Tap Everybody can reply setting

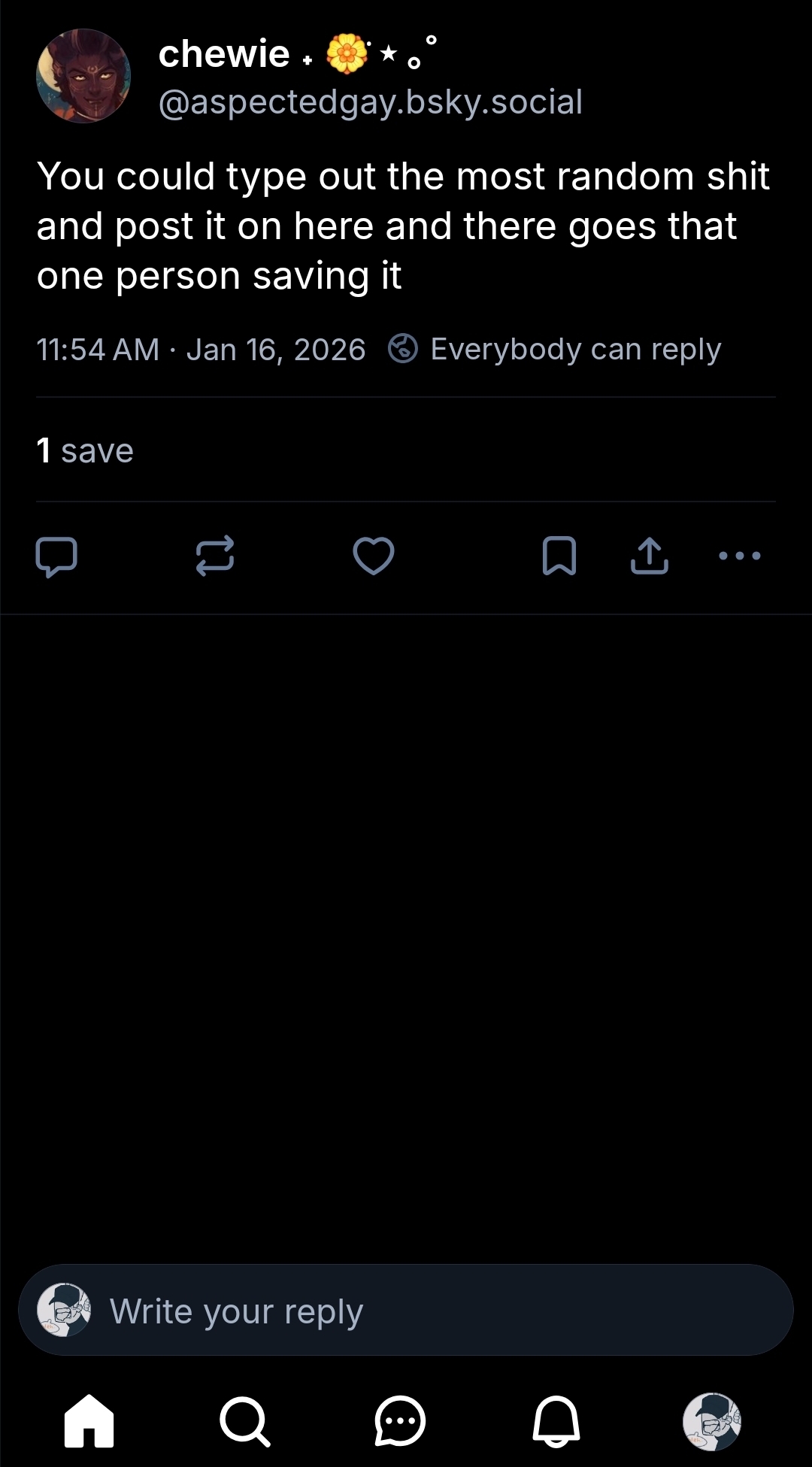[x=576, y=350]
